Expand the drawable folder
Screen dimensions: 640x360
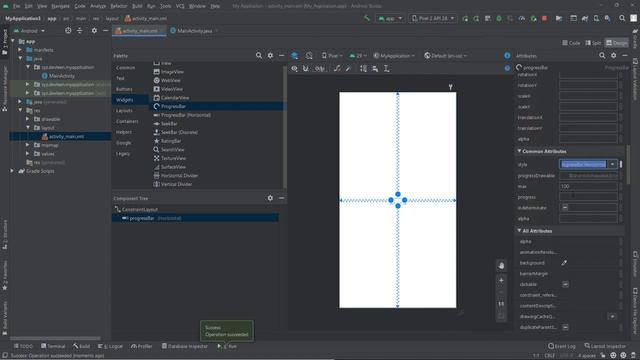27,119
